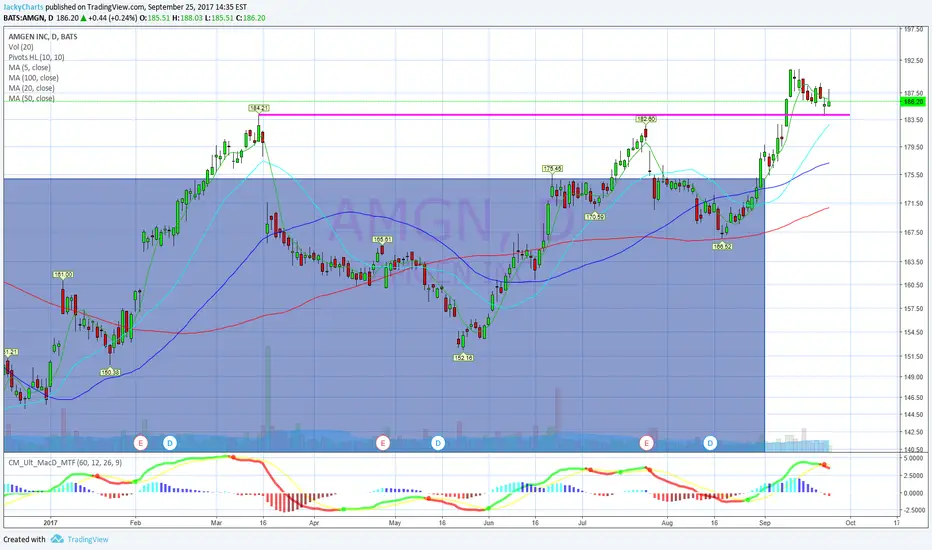The height and width of the screenshot is (550, 932).
Task: Click the Jun label on time axis
Action: pyautogui.click(x=489, y=523)
